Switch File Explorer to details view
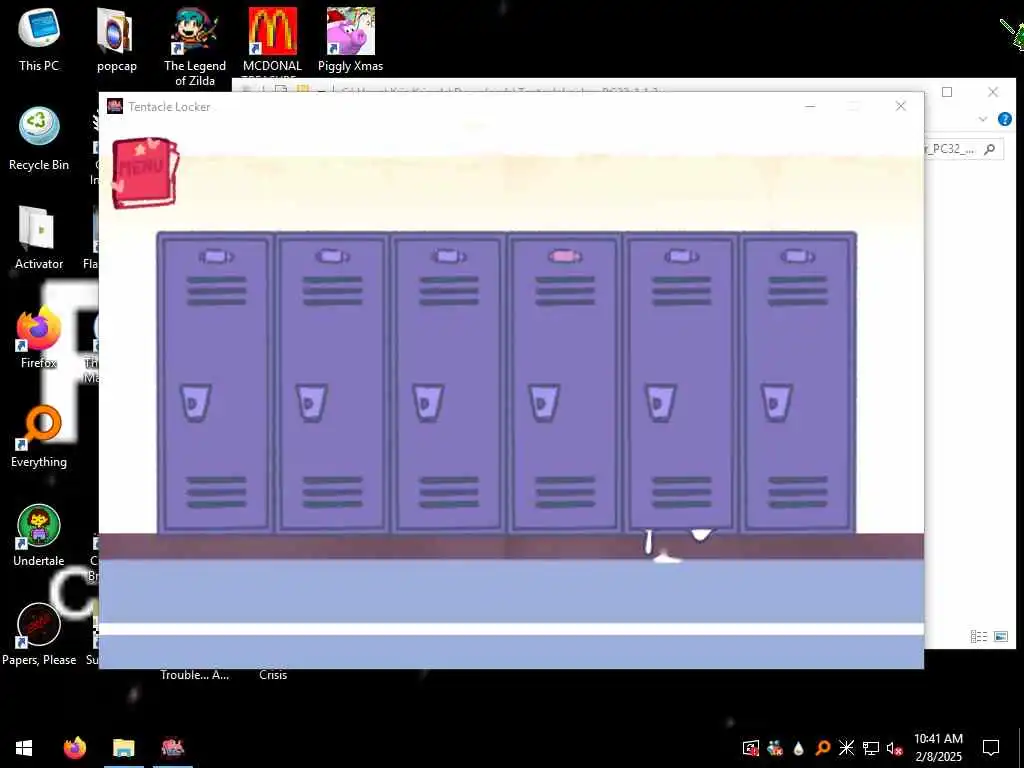This screenshot has height=768, width=1024. (x=978, y=636)
